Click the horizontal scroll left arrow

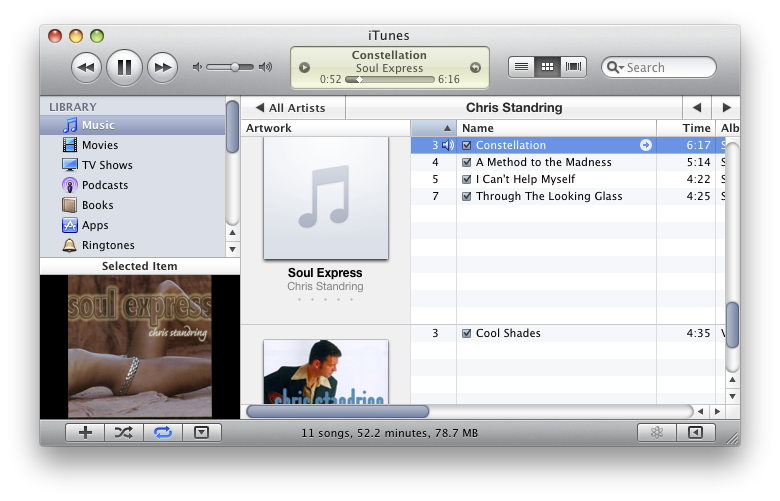click(x=700, y=411)
